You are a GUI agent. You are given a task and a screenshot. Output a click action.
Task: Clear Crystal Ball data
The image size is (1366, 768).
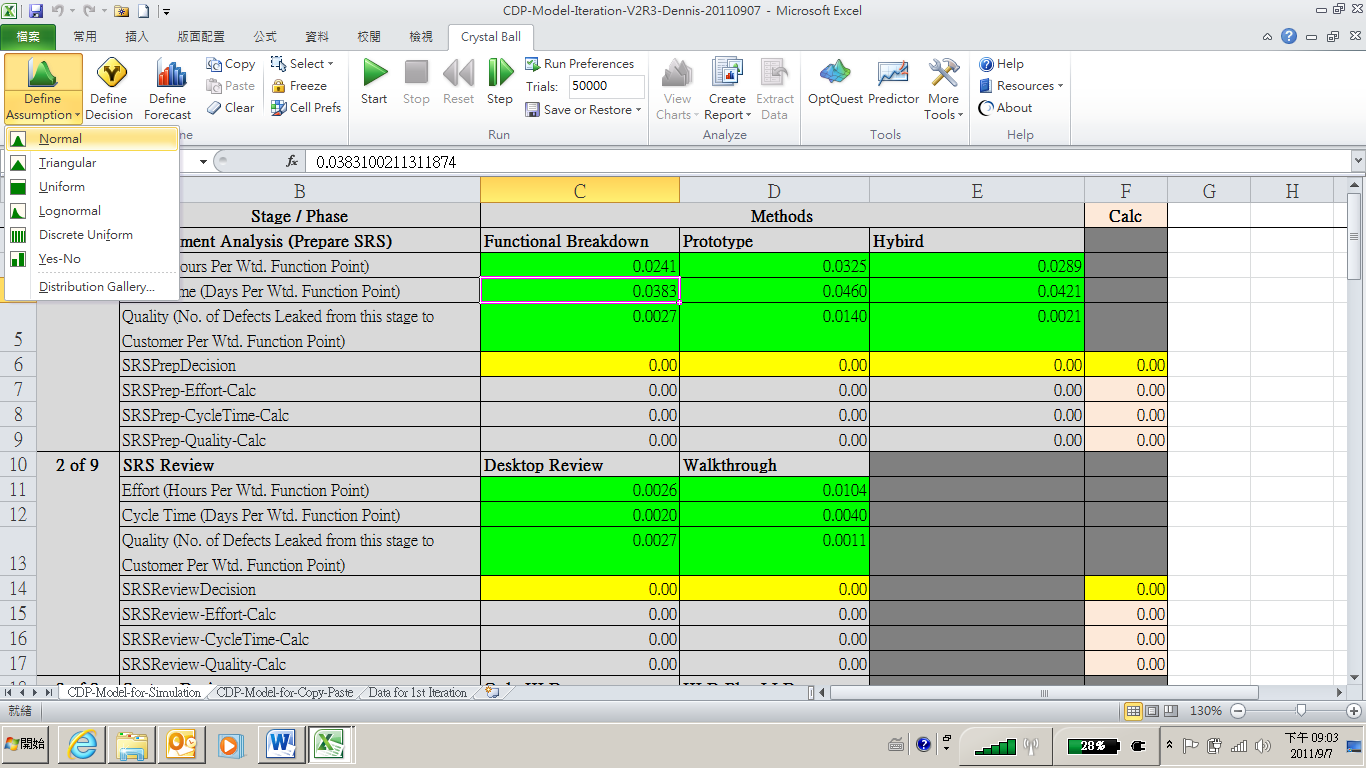click(231, 108)
